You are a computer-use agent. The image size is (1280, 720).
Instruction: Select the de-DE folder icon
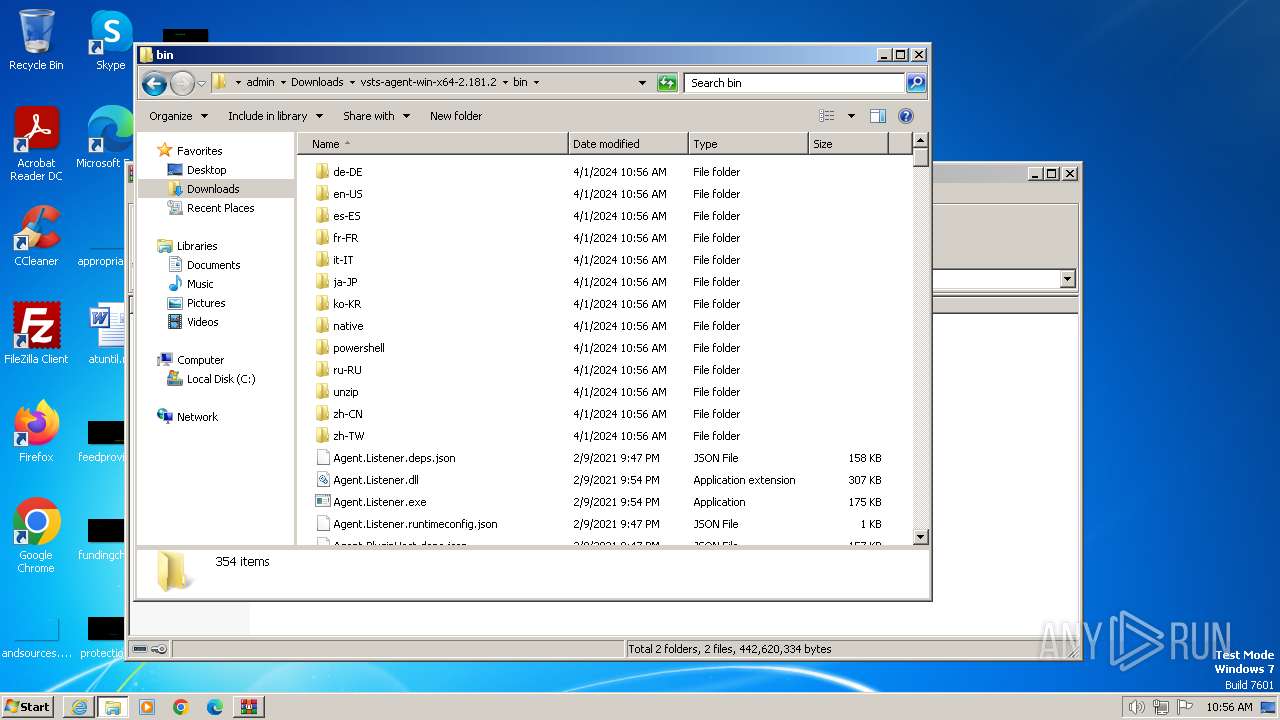click(322, 172)
